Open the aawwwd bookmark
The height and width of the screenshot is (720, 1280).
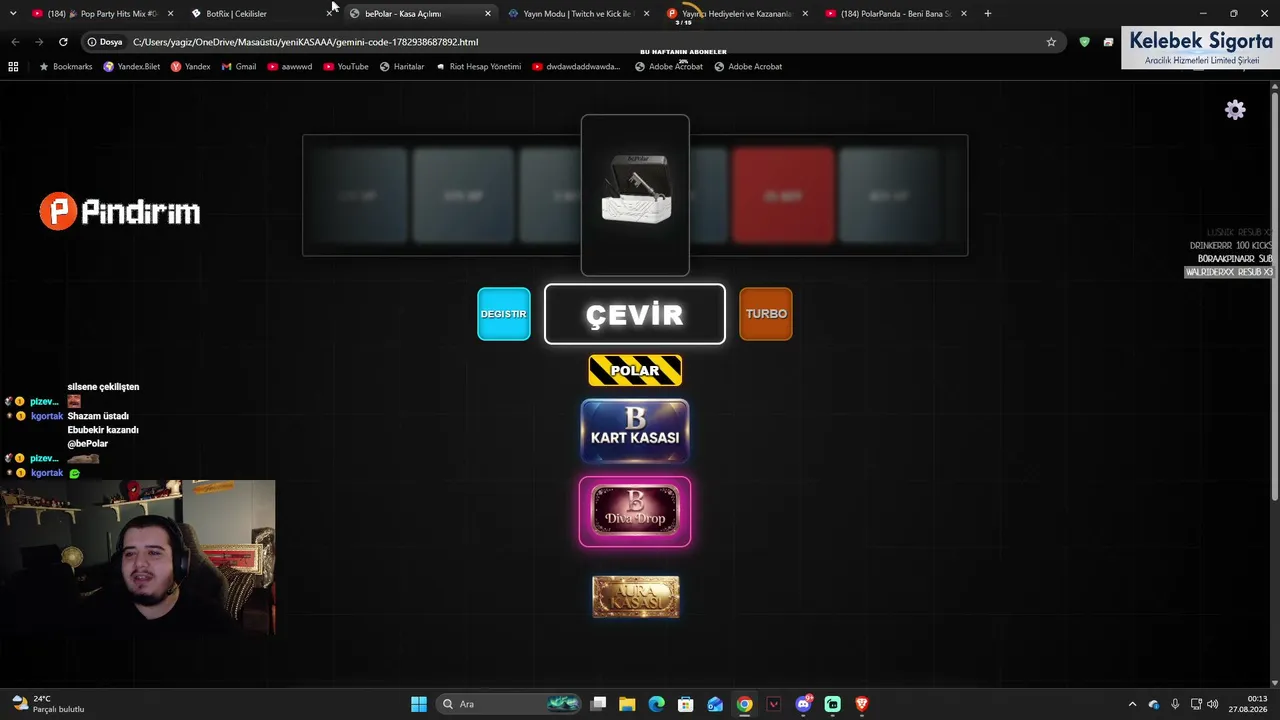click(x=290, y=67)
